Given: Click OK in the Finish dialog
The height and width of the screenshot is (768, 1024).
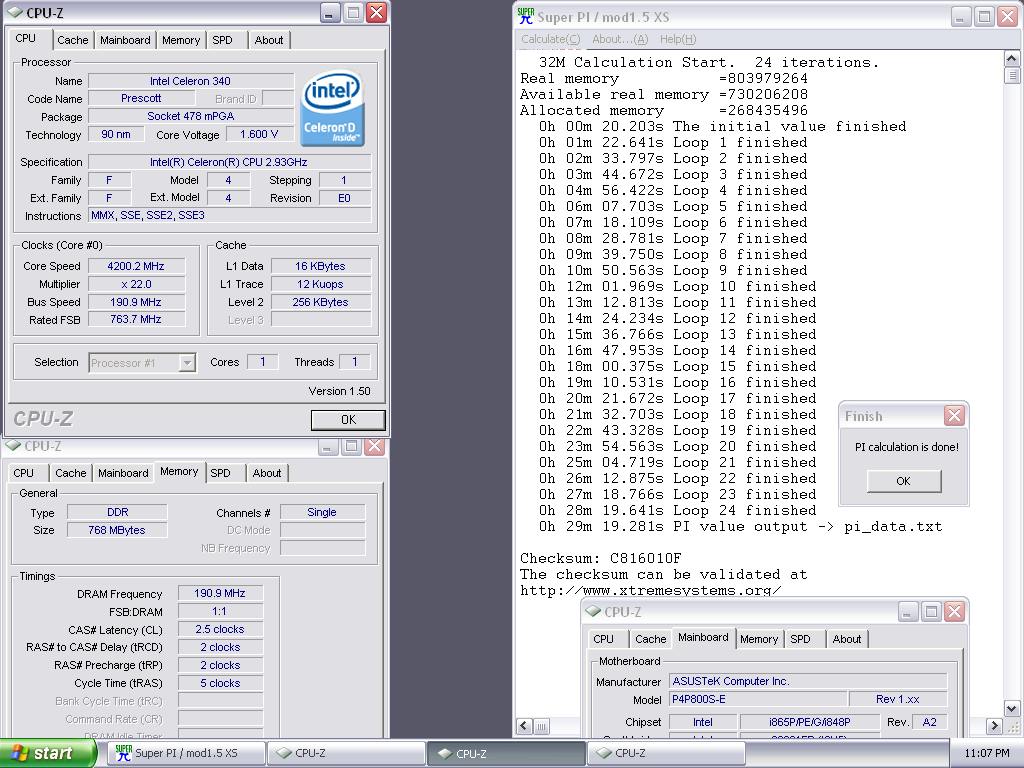Looking at the screenshot, I should click(904, 481).
